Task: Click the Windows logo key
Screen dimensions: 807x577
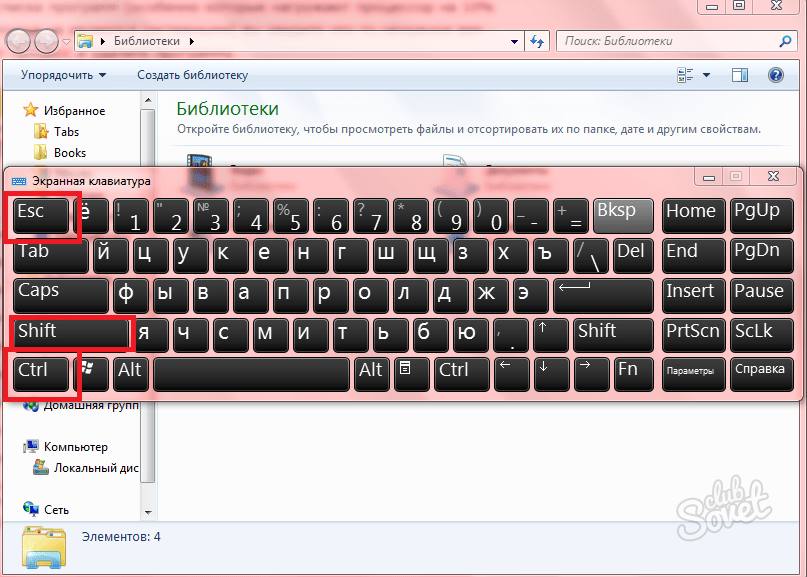Action: 91,375
